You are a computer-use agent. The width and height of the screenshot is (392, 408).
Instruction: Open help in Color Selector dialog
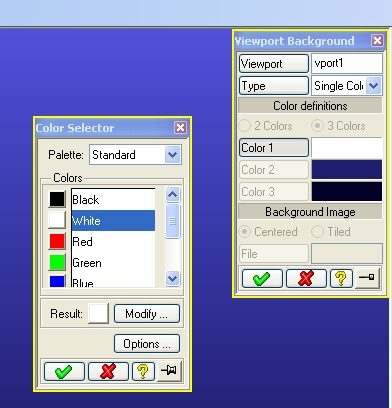[143, 371]
